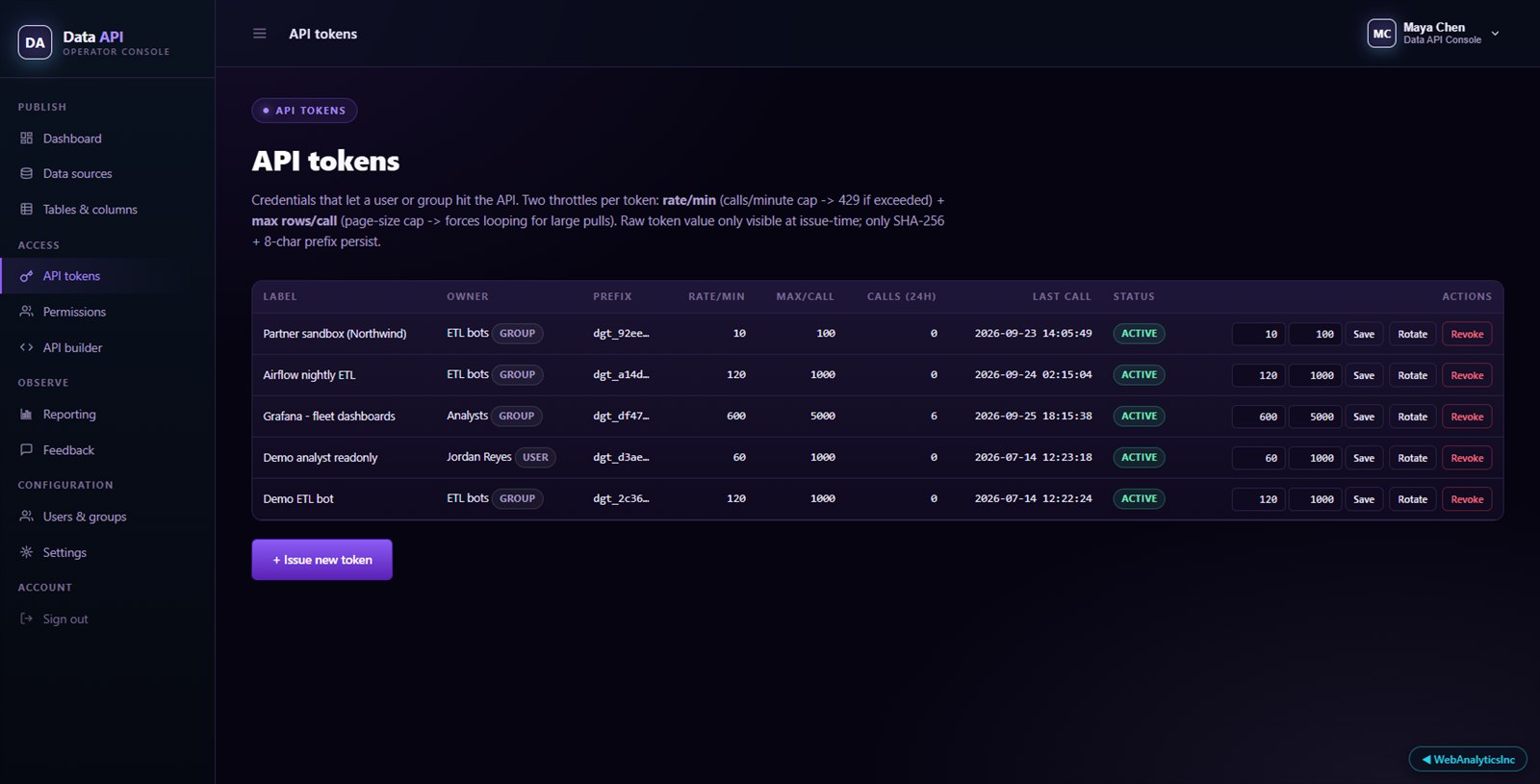Image resolution: width=1540 pixels, height=784 pixels.
Task: Save the Grafana - fleet dashboards limits
Action: click(1364, 417)
